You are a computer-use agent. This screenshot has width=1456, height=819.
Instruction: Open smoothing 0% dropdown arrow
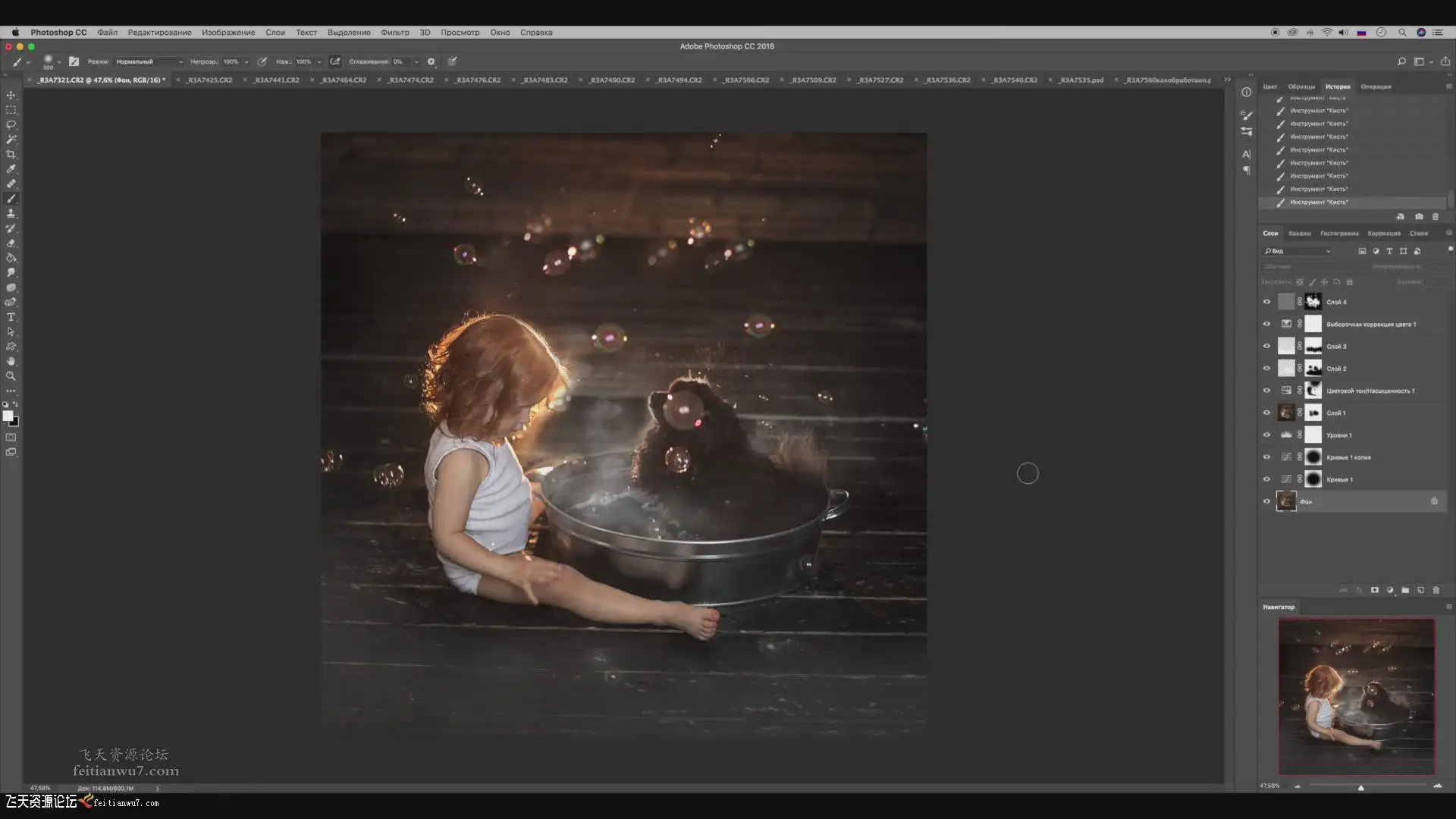tap(416, 61)
